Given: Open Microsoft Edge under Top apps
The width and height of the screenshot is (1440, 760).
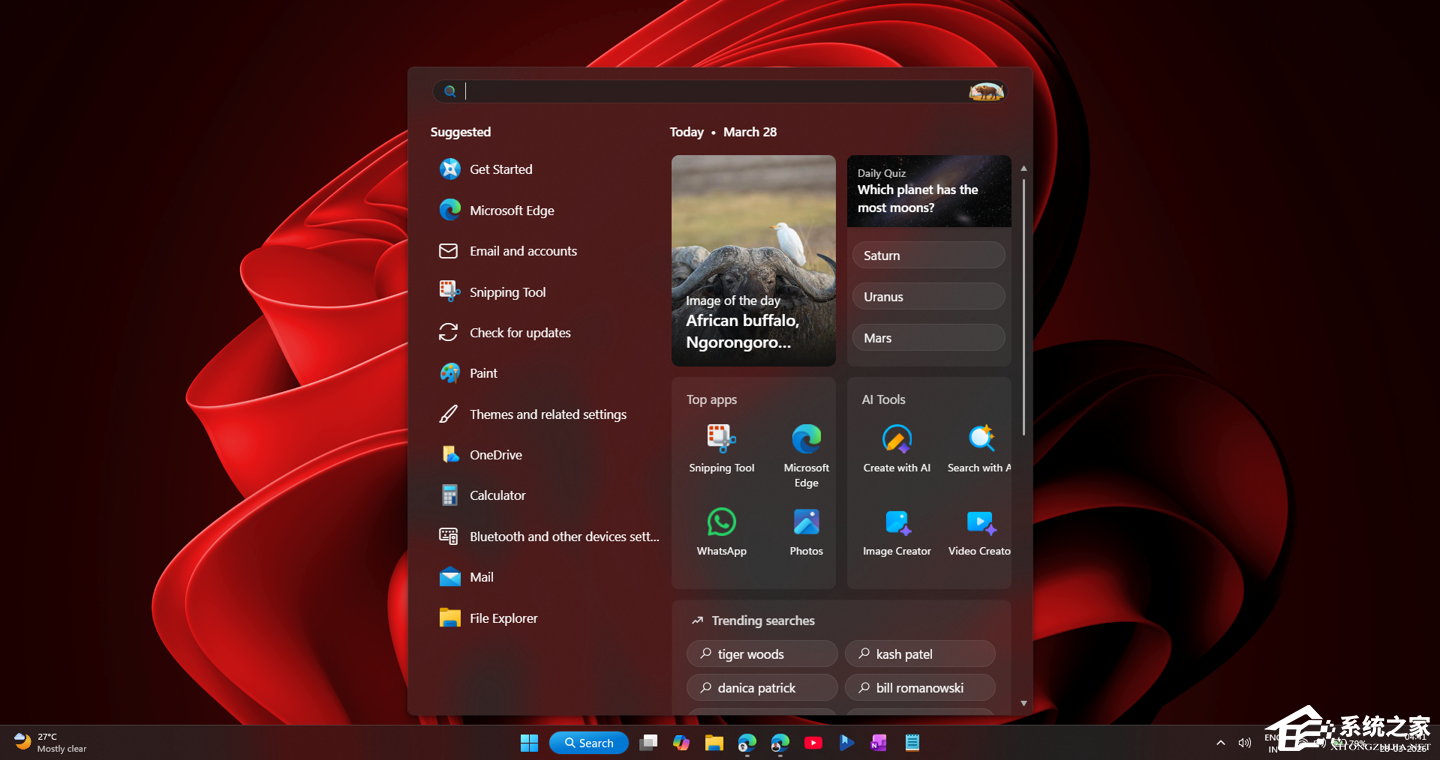Looking at the screenshot, I should point(806,455).
